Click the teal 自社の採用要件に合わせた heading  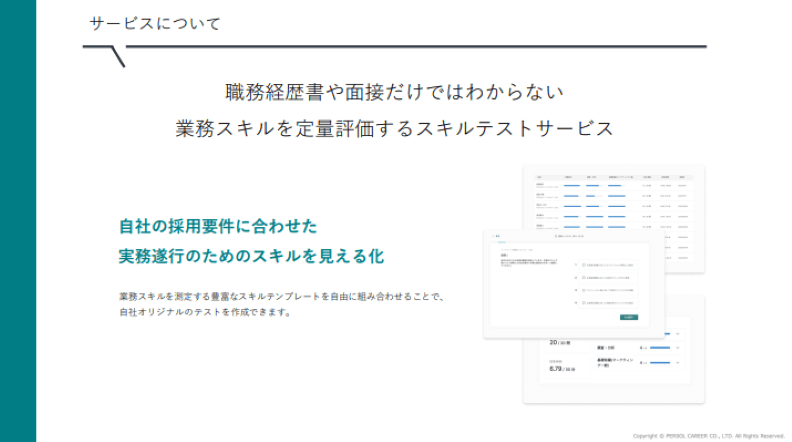click(x=218, y=226)
